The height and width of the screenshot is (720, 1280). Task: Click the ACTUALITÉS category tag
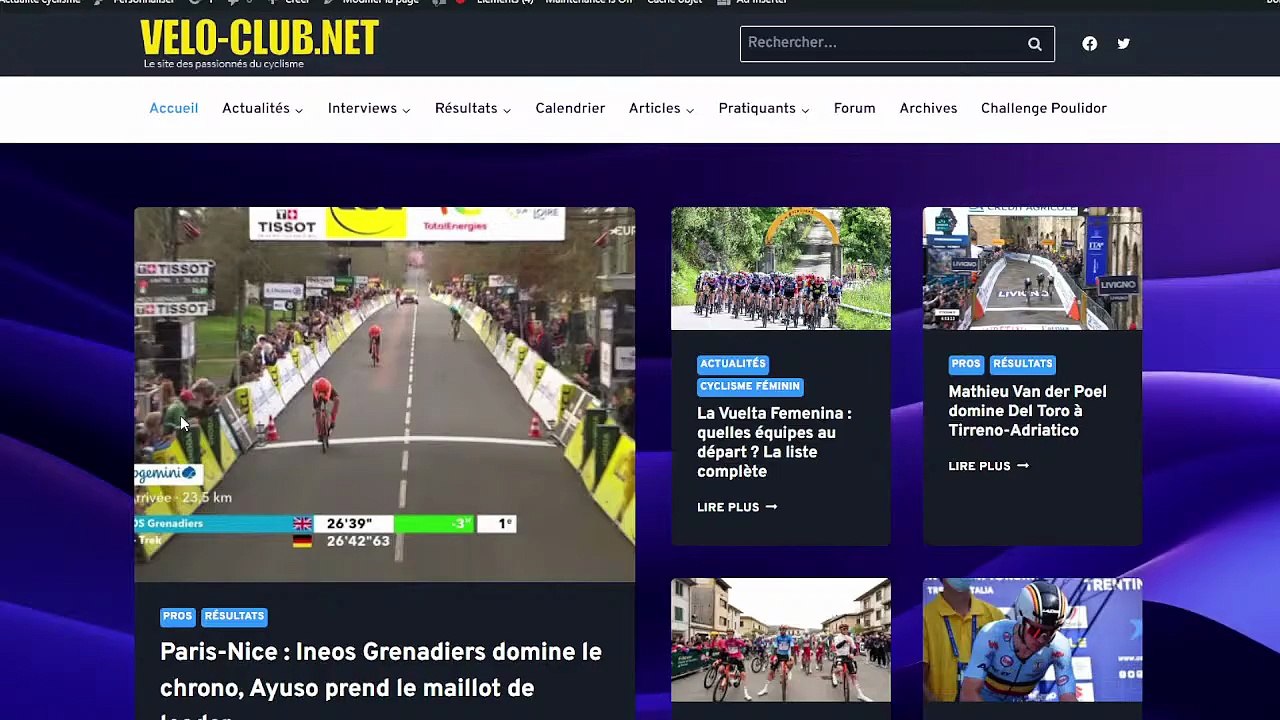733,364
